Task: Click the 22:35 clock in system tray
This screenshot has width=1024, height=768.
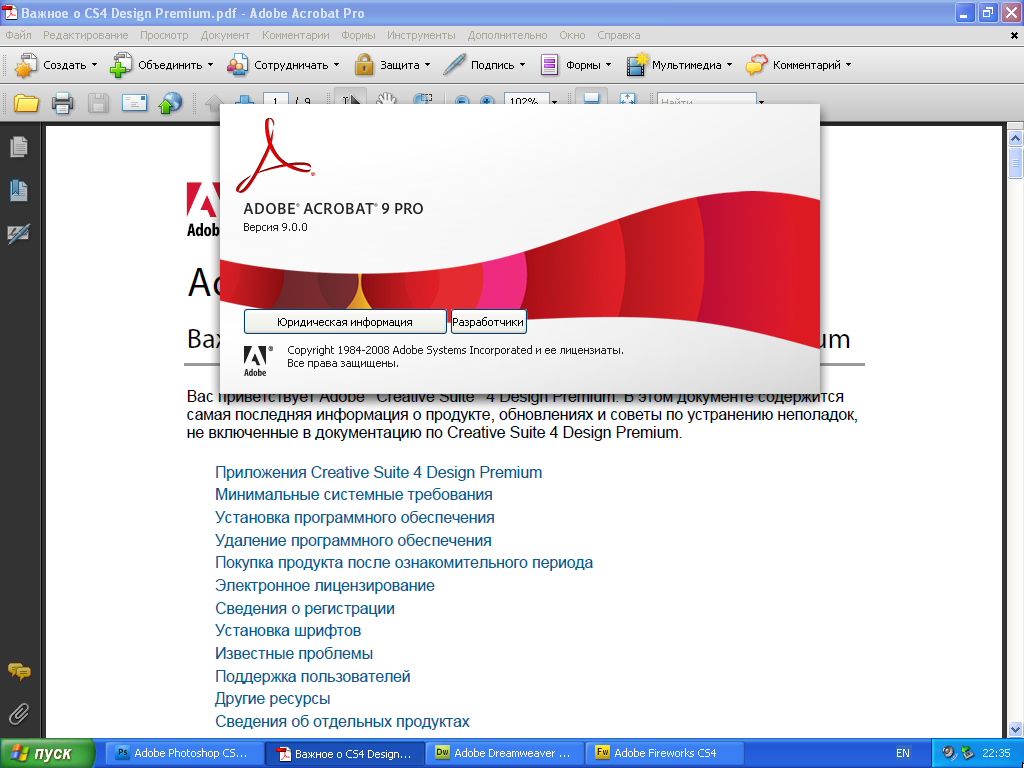Action: (x=996, y=753)
